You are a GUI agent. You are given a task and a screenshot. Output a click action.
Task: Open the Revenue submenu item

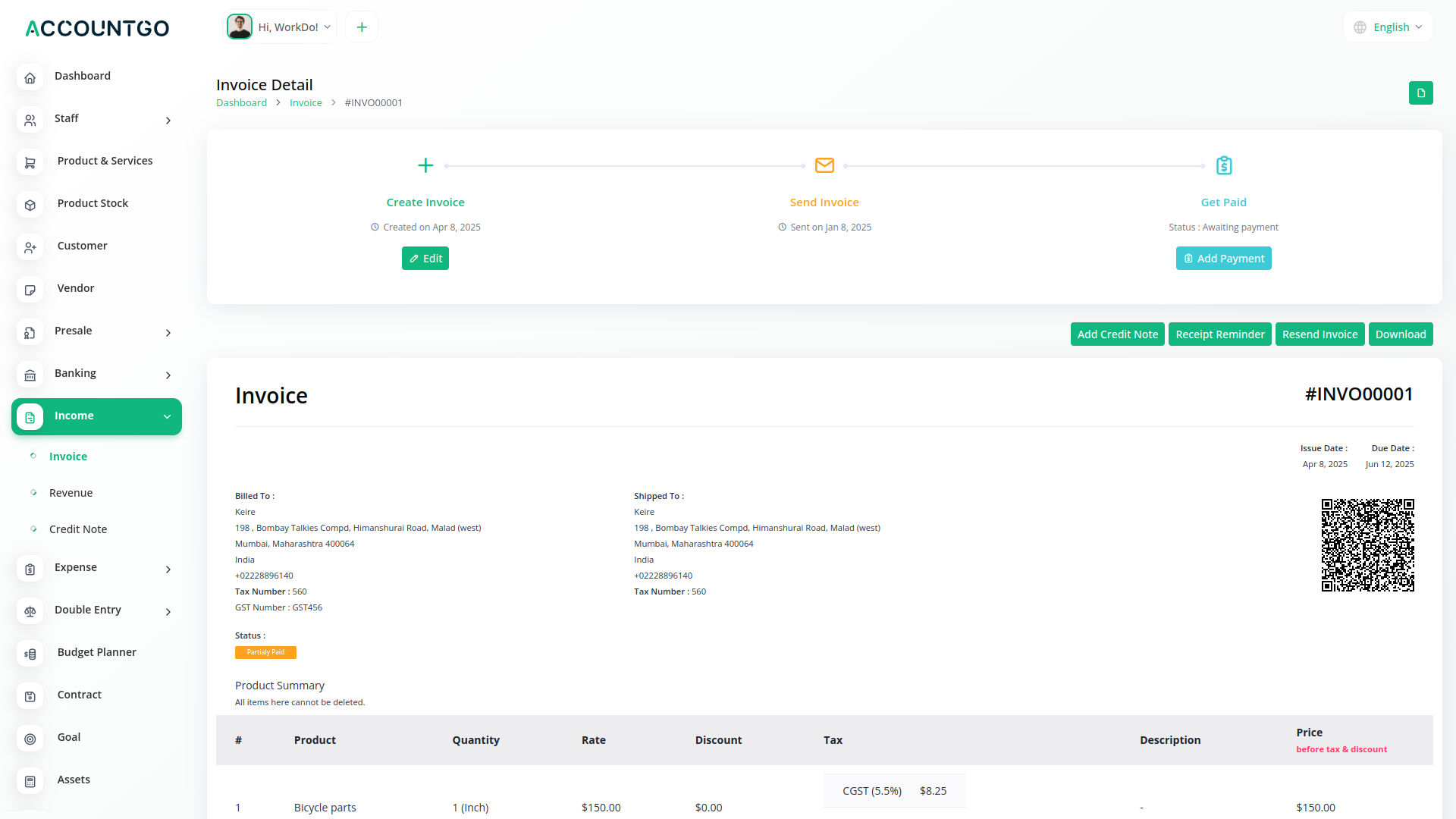[x=71, y=493]
